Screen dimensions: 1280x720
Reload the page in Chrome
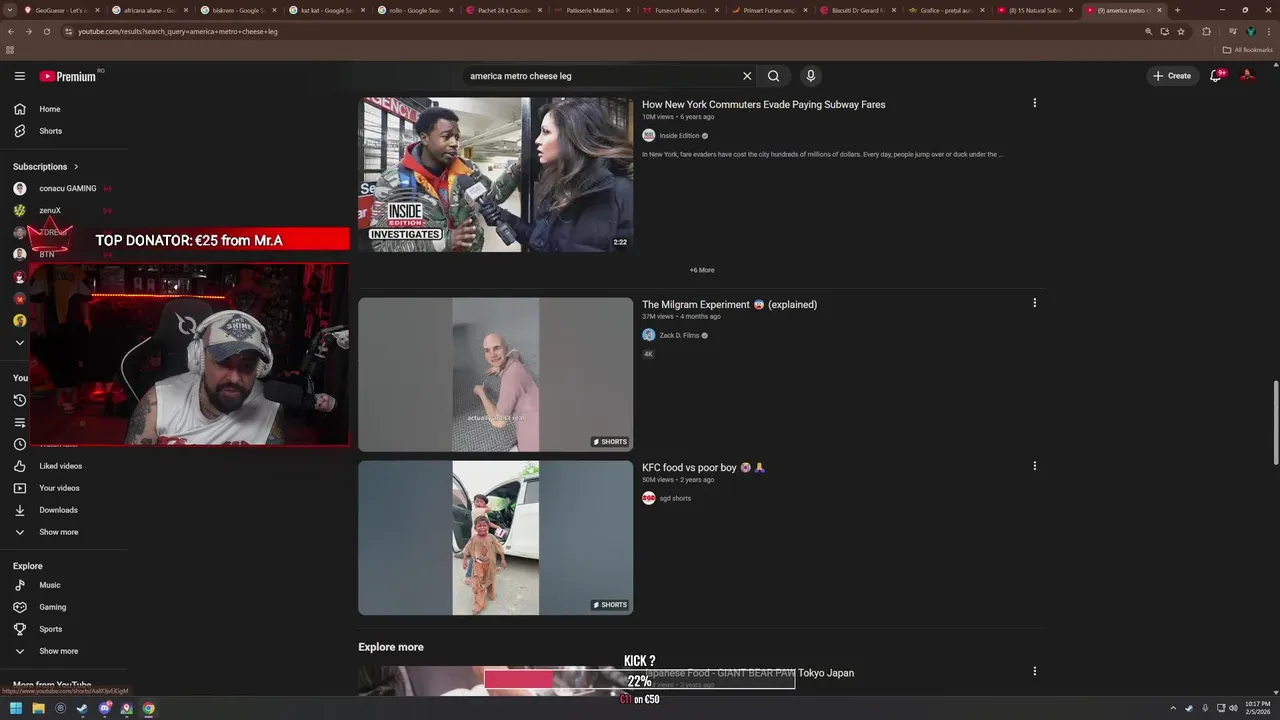tap(46, 31)
